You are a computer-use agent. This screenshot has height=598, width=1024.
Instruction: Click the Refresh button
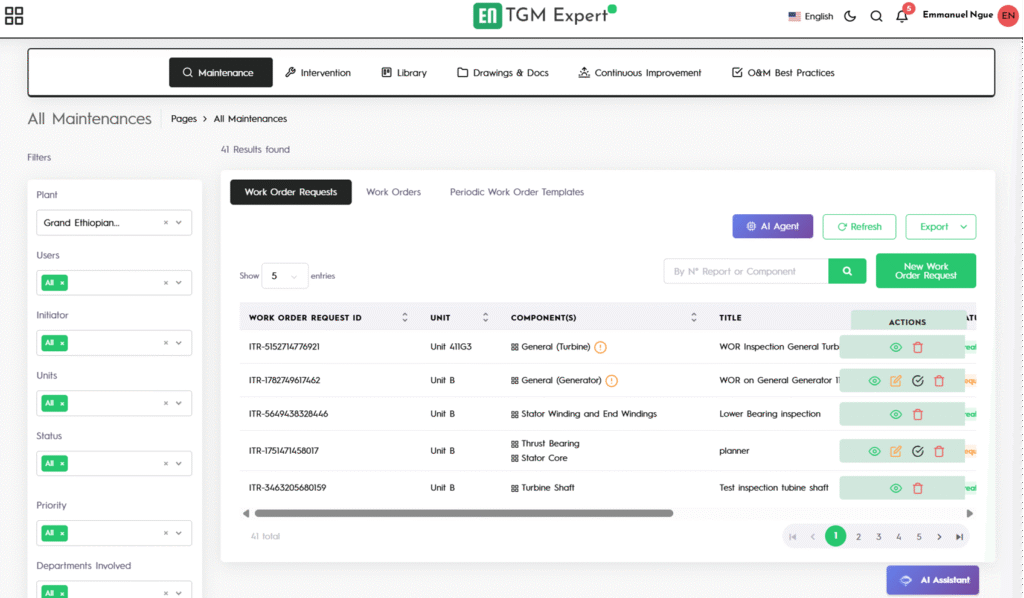tap(859, 227)
